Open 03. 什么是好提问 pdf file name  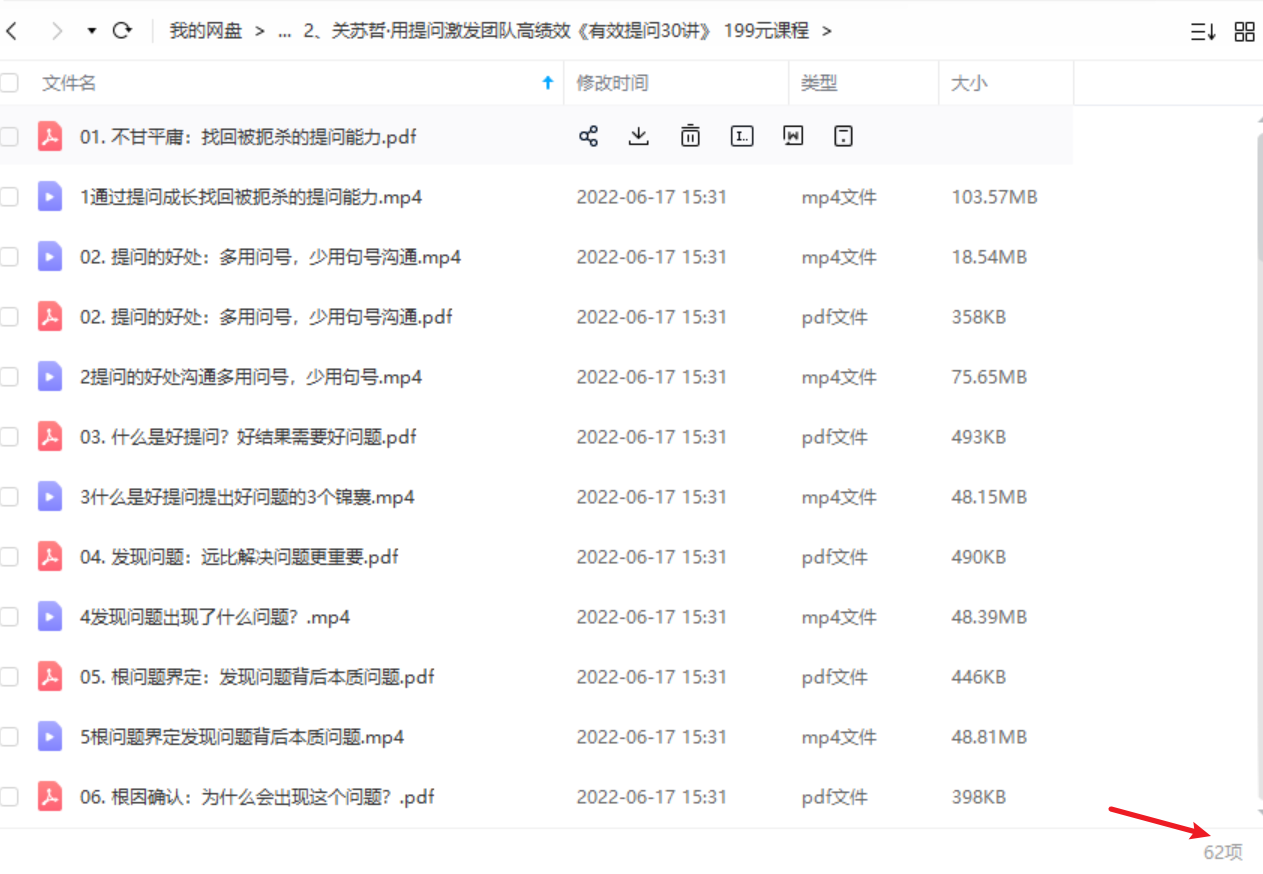pos(248,437)
